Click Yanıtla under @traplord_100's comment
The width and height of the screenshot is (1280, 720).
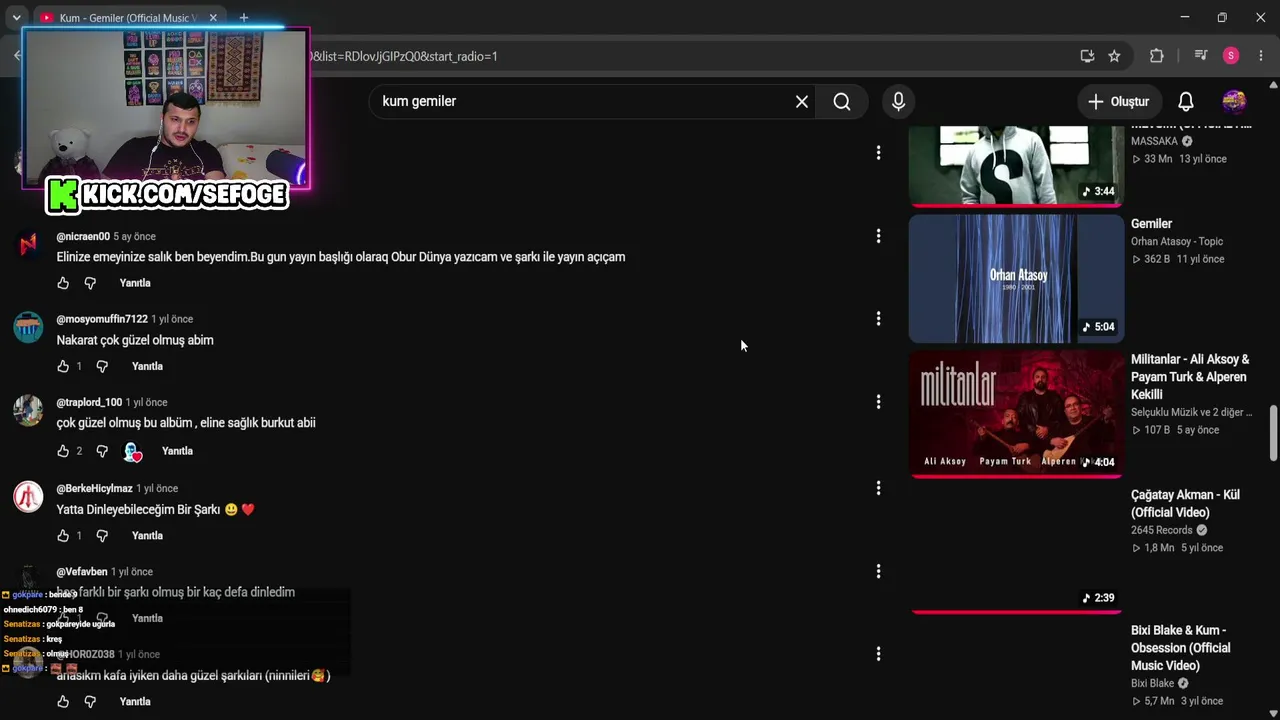177,451
